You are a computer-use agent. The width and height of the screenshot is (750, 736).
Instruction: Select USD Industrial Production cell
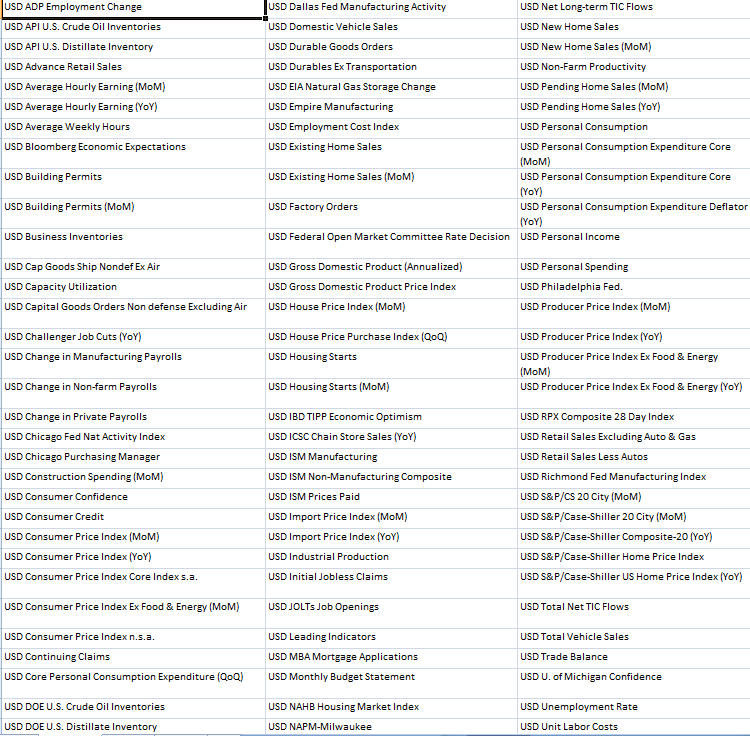391,559
